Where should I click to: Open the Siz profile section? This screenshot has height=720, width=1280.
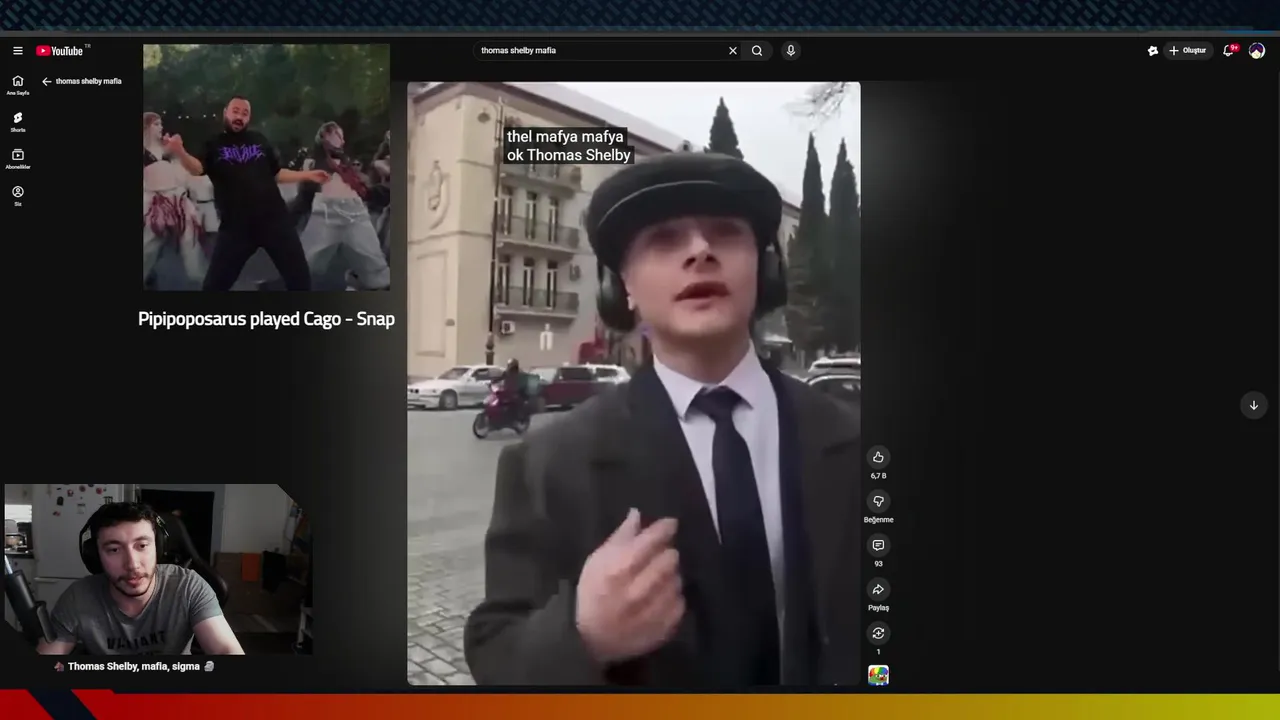point(17,196)
